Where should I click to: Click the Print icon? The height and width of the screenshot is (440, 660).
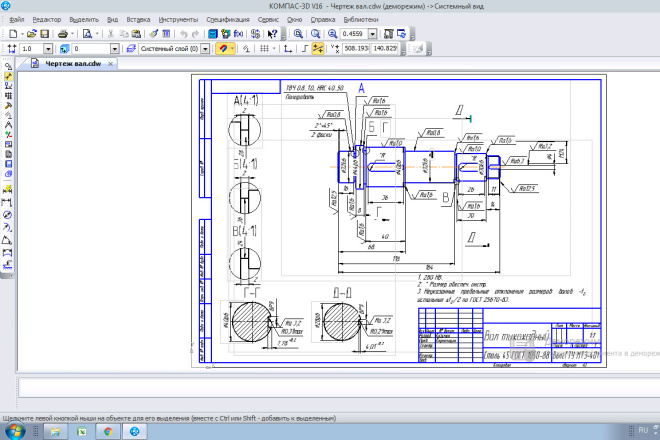[x=63, y=34]
